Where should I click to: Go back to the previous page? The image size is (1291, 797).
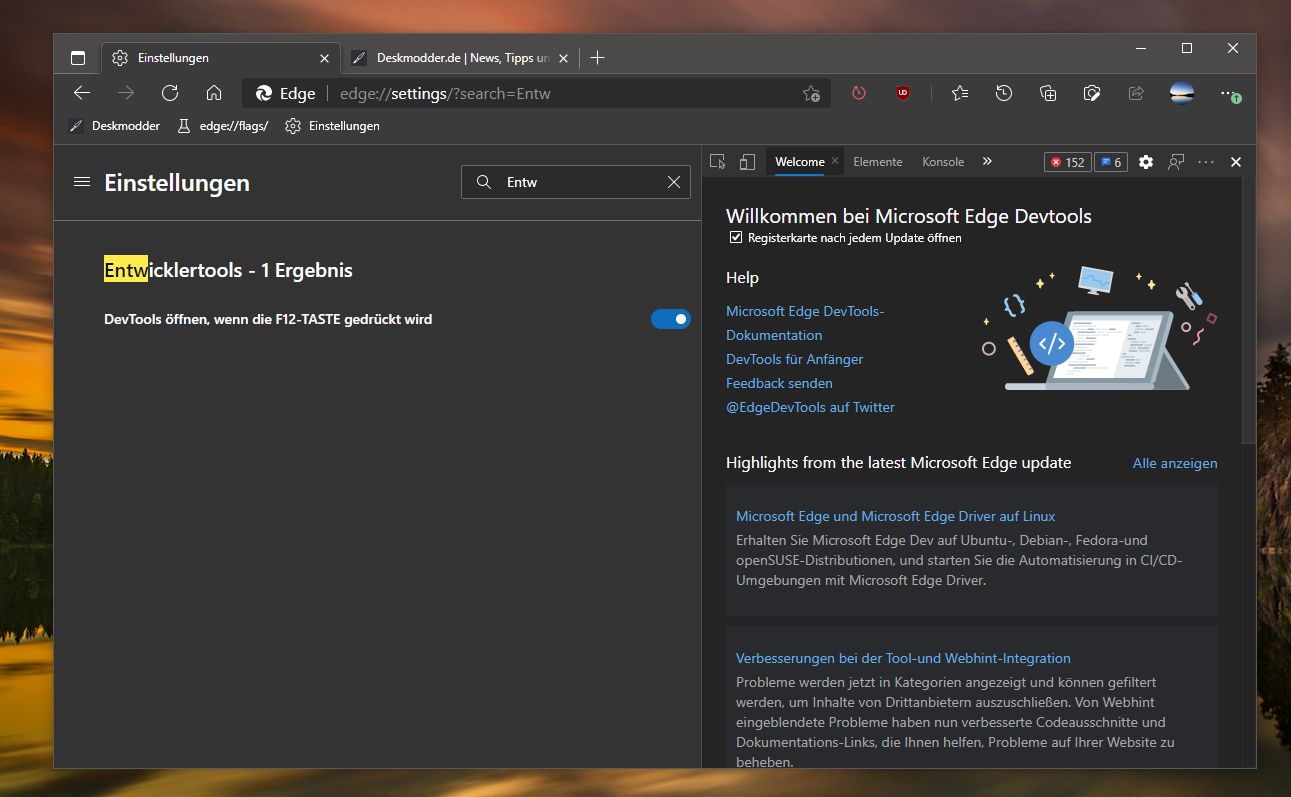click(x=82, y=93)
